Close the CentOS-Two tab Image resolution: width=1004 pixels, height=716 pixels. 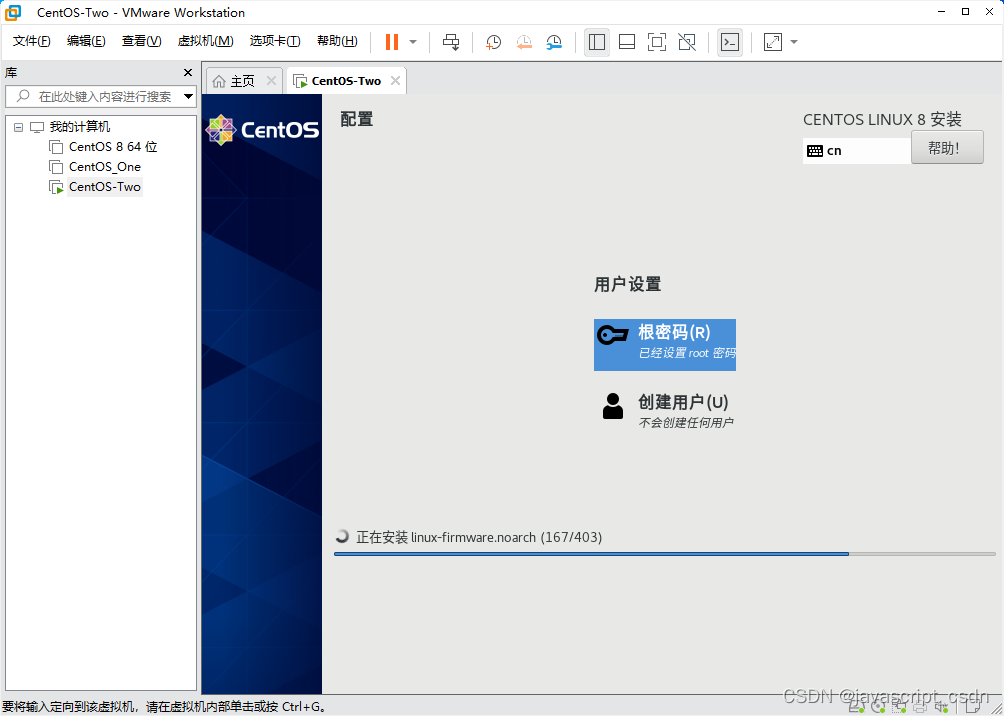click(395, 81)
